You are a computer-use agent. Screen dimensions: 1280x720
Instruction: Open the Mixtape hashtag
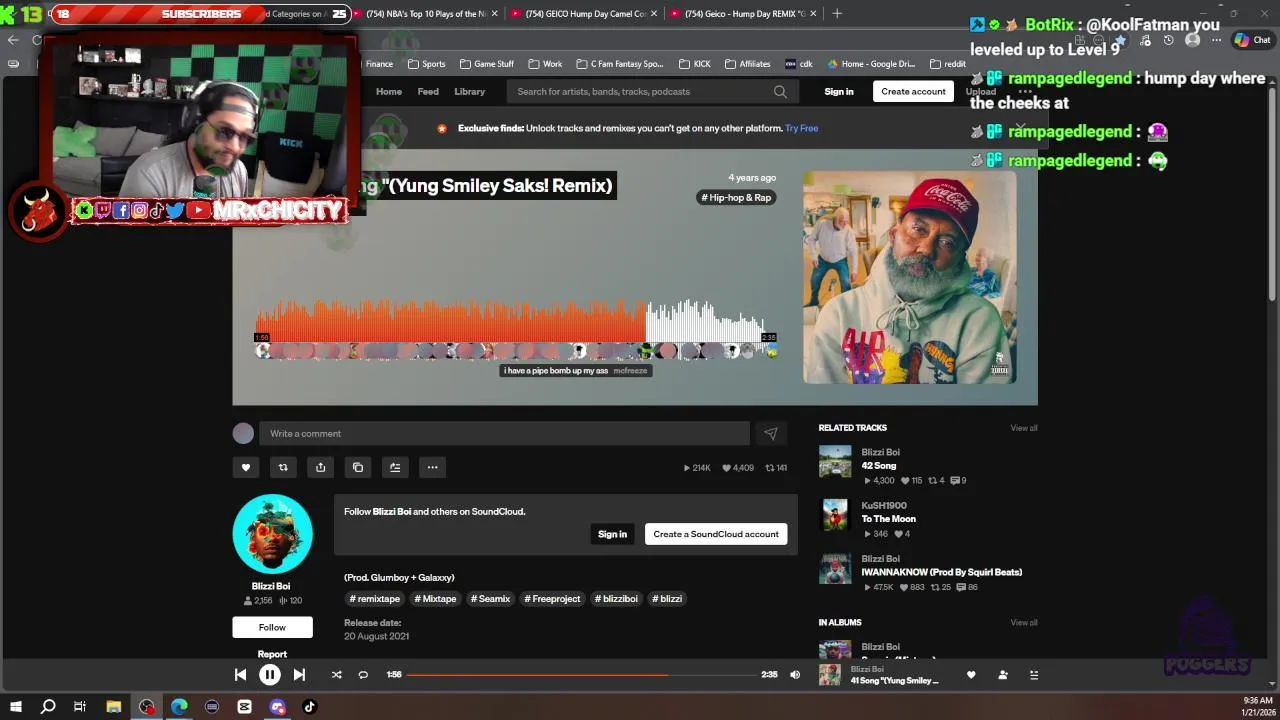(435, 599)
